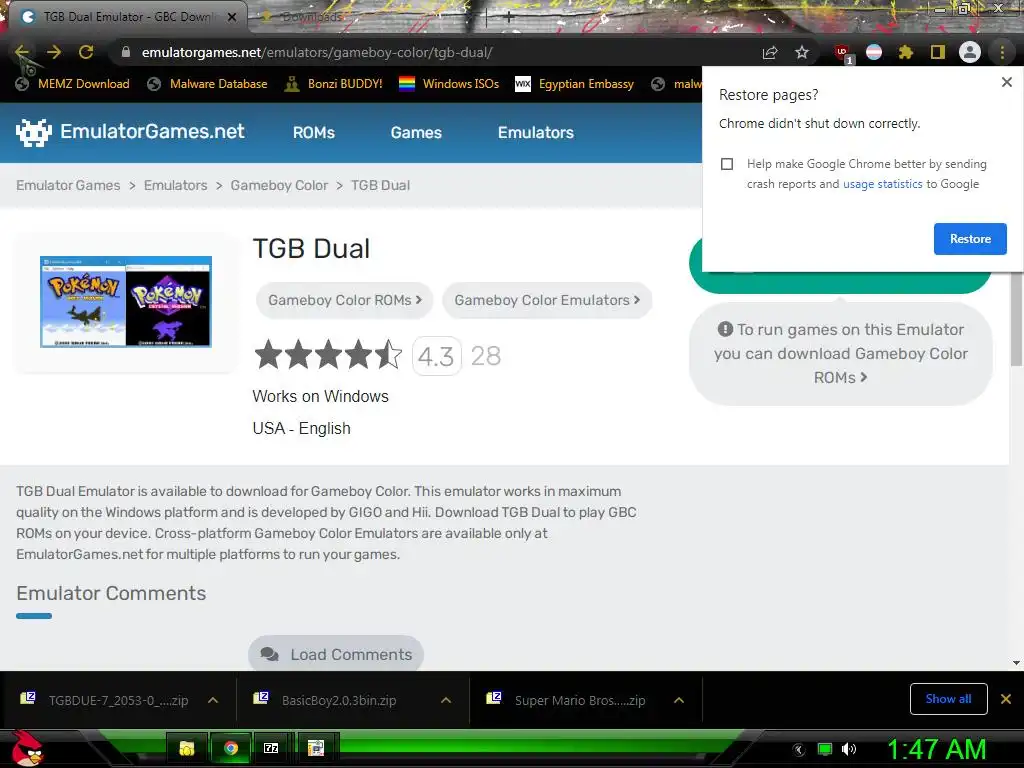Click the Chrome taskbar icon
The image size is (1024, 768).
(231, 748)
